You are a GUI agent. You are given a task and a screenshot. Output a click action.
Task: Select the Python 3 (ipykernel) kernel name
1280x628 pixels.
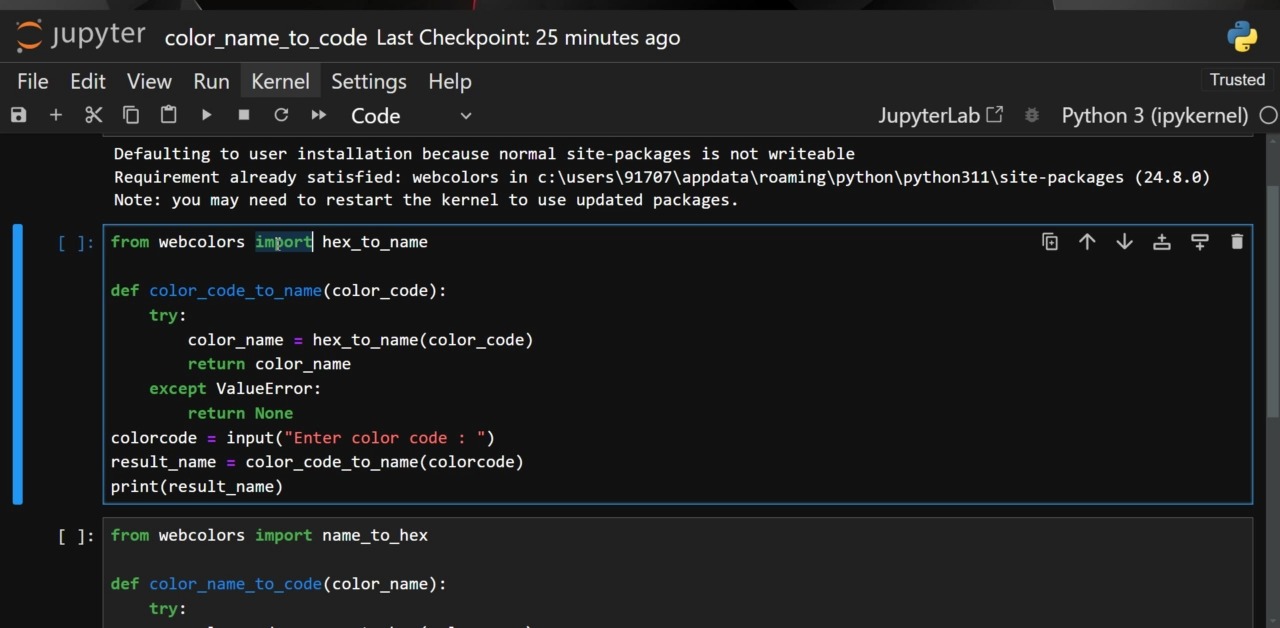pyautogui.click(x=1155, y=115)
